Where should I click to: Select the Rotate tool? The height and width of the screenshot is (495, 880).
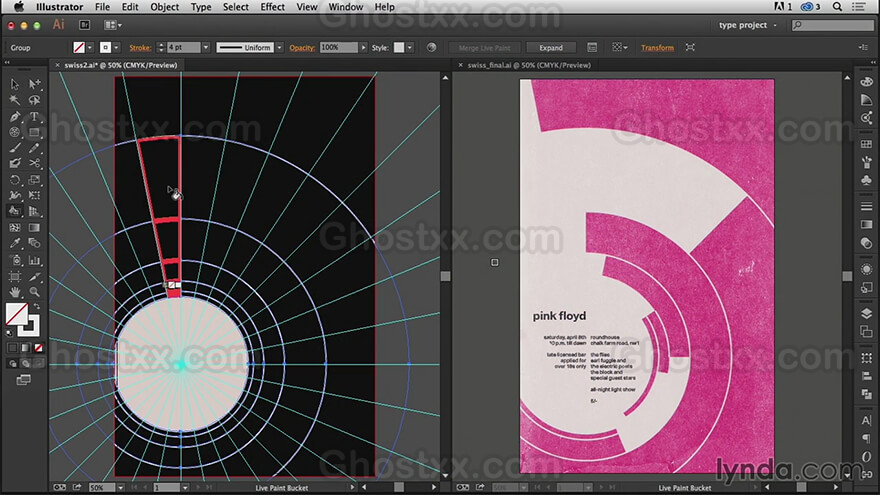(x=15, y=180)
